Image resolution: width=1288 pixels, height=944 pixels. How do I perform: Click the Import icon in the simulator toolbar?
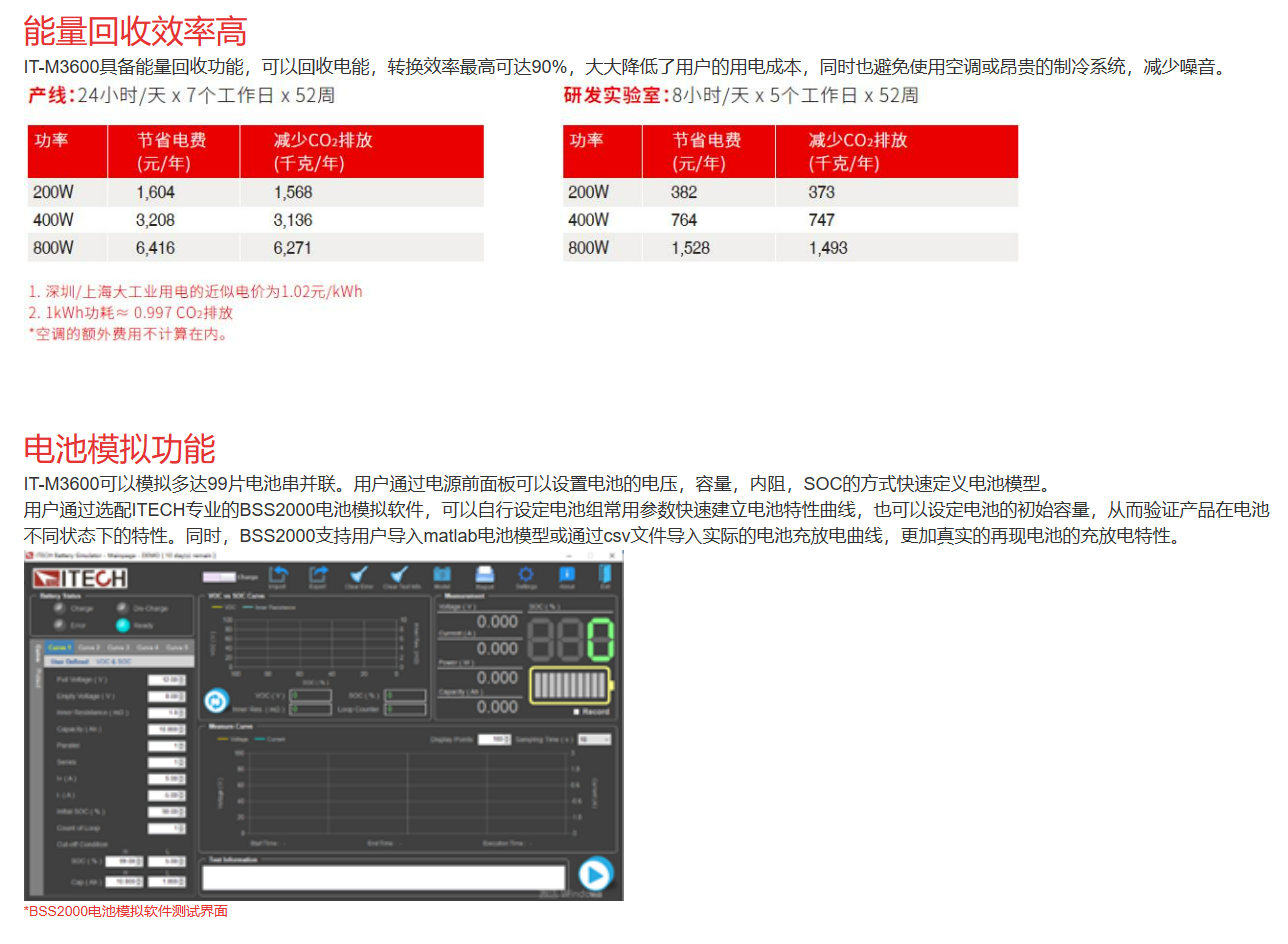tap(278, 574)
